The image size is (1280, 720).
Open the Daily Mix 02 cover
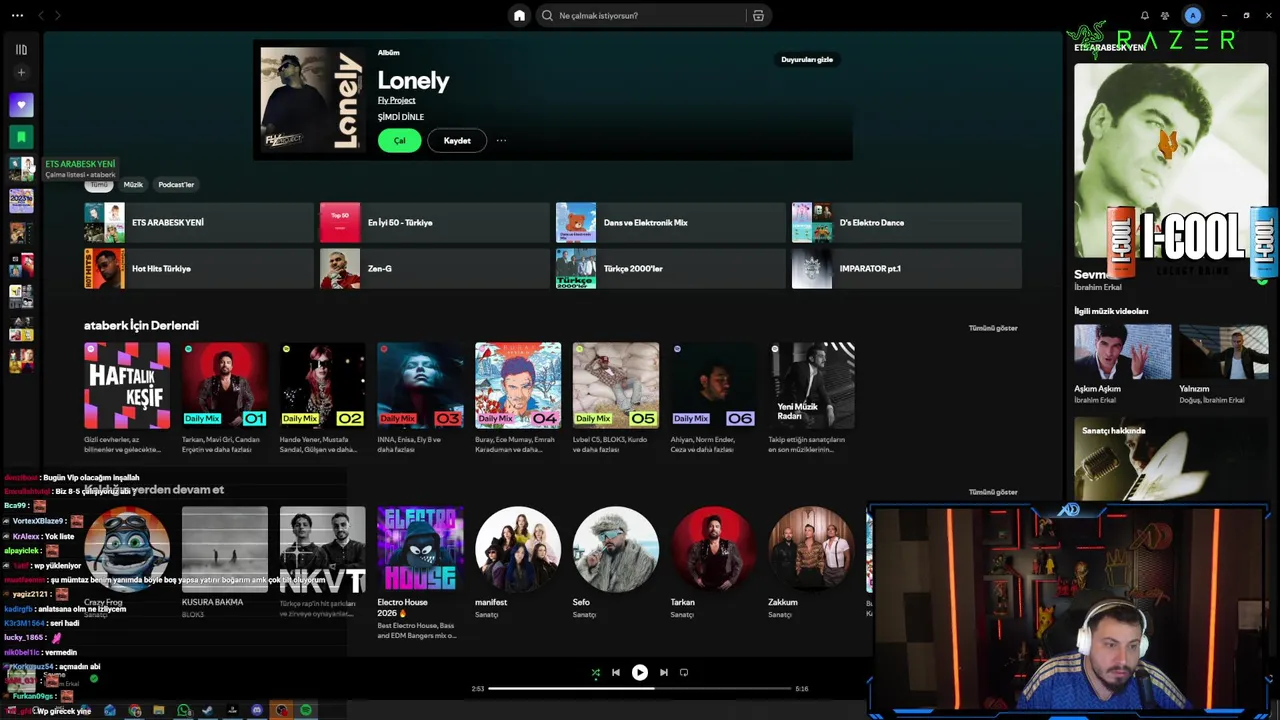[x=323, y=385]
